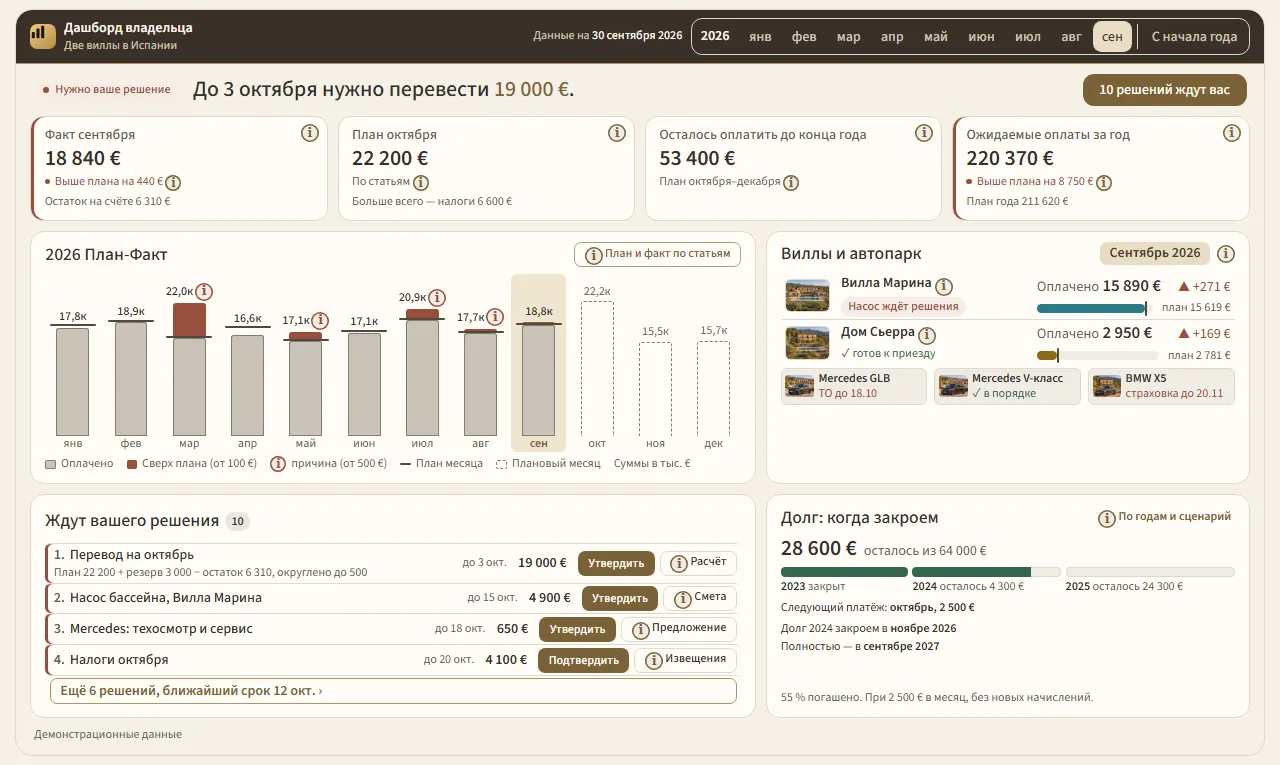Viewport: 1280px width, 765px height.
Task: Show info for Осталось оплатить до конца года
Action: (x=924, y=133)
